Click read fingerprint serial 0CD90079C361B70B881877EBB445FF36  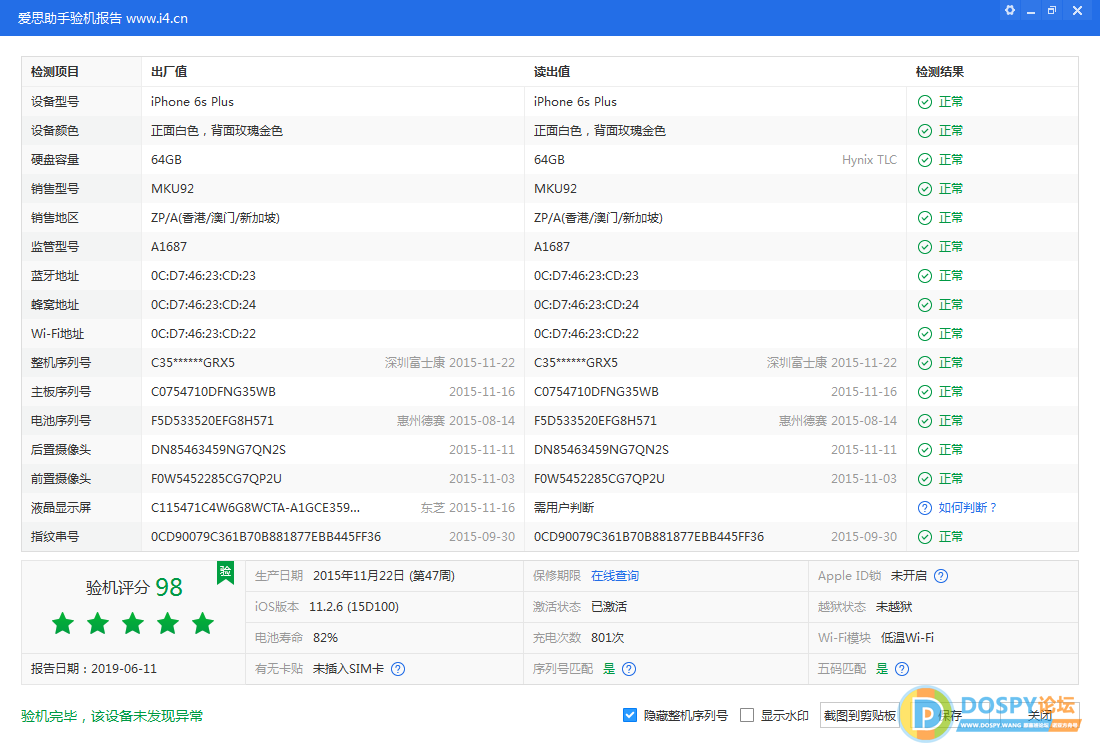(x=649, y=537)
